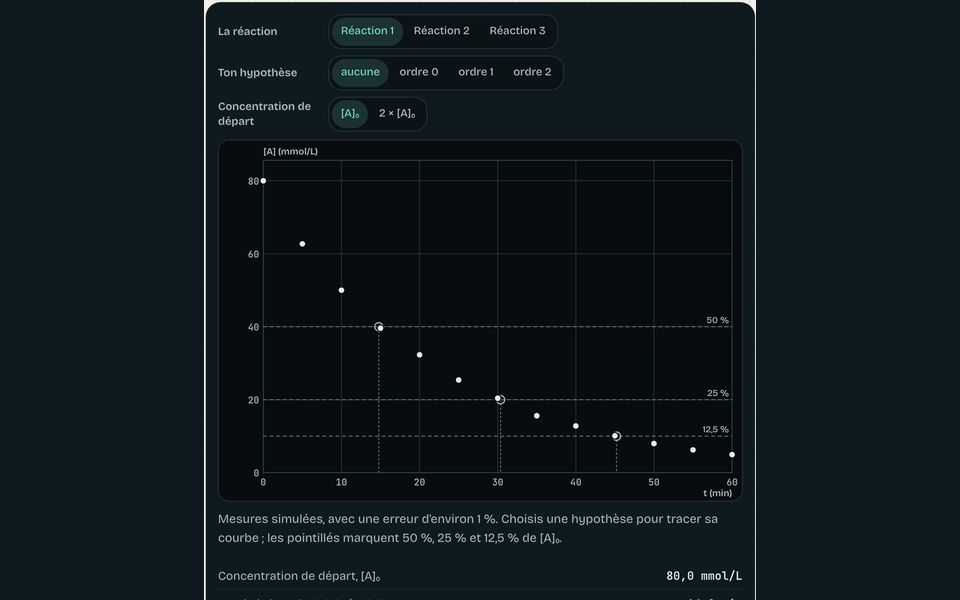
Task: Choose the 'ordre 1' hypothesis
Action: [x=476, y=72]
